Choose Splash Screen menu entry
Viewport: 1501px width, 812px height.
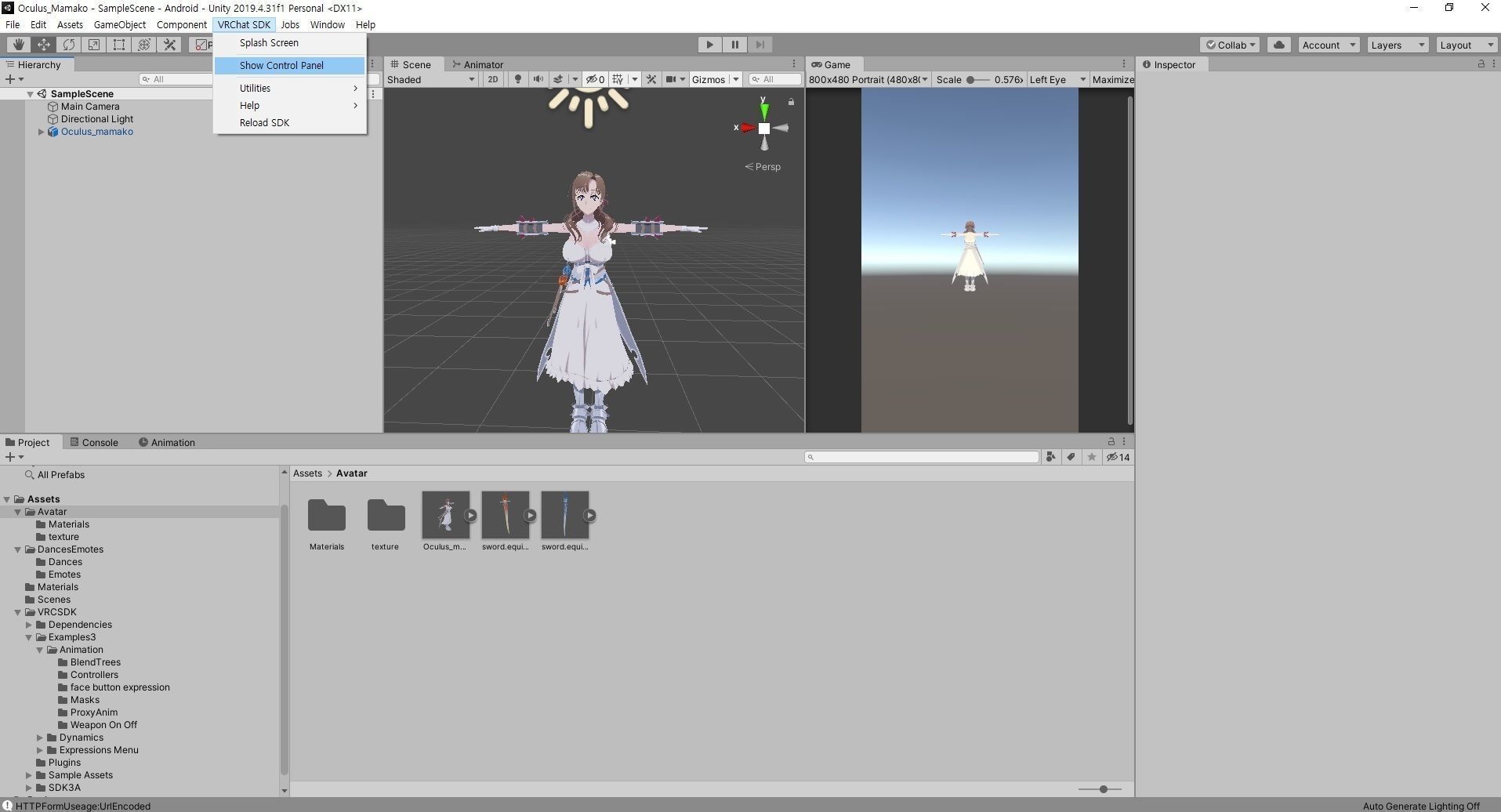click(x=289, y=43)
